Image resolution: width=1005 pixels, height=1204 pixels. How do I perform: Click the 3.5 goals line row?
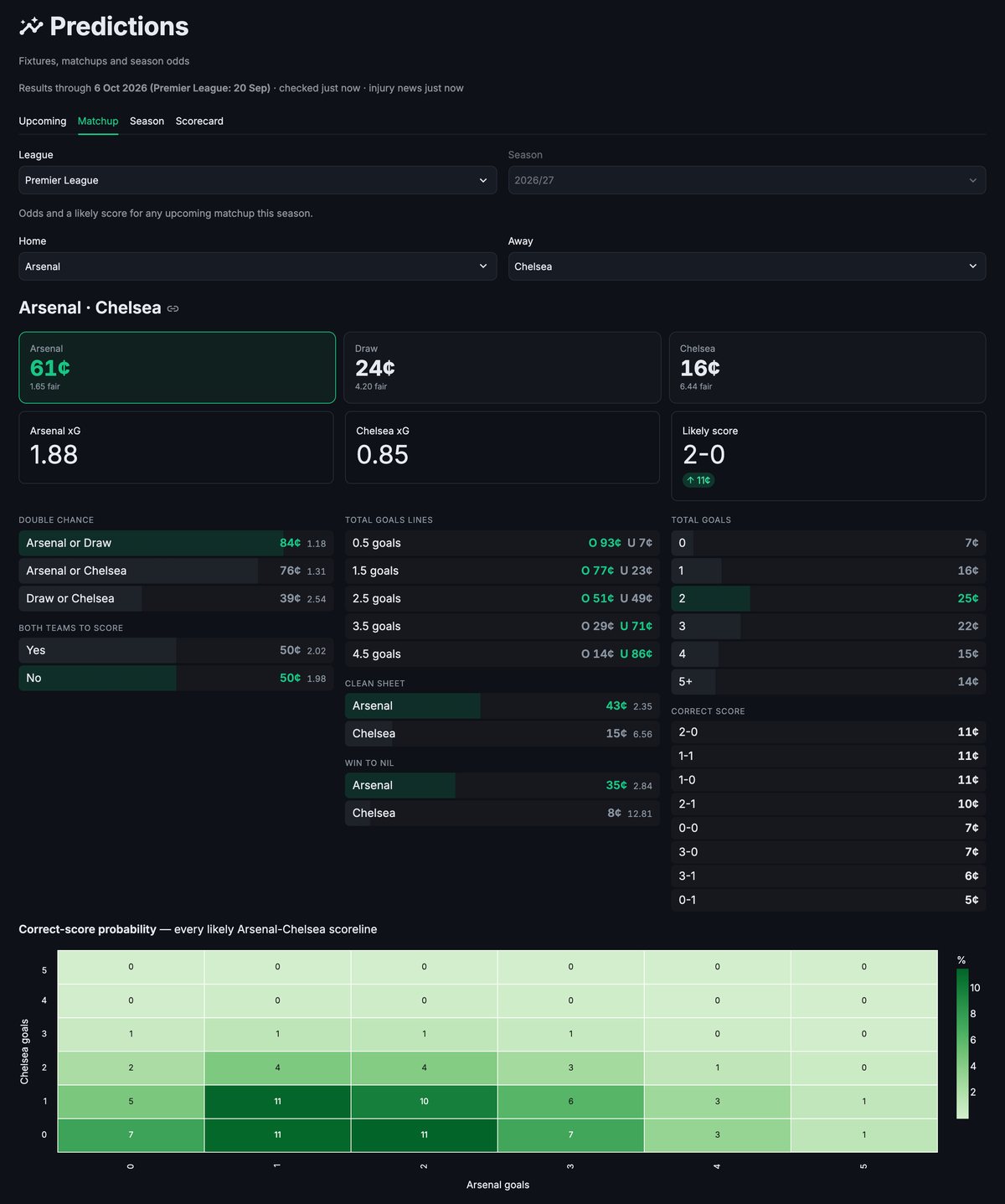502,626
